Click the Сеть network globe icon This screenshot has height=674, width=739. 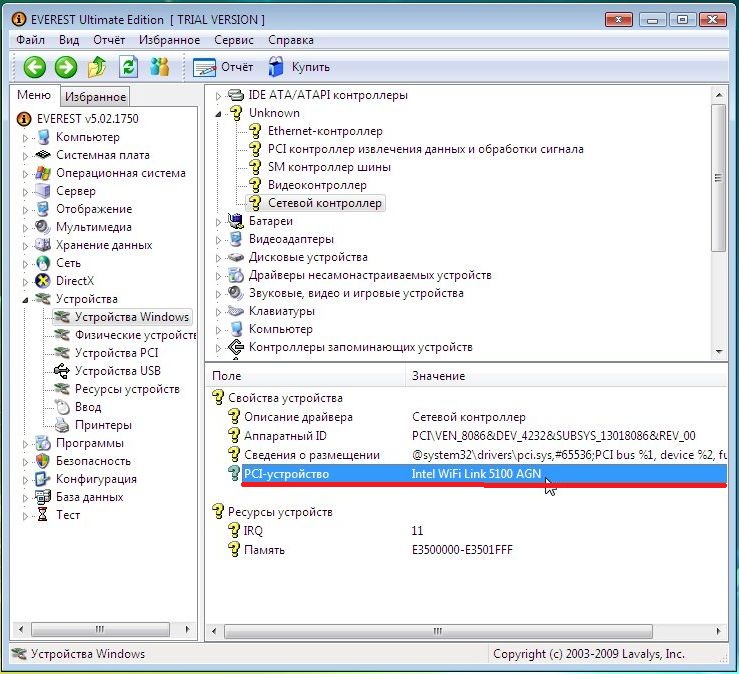coord(43,263)
